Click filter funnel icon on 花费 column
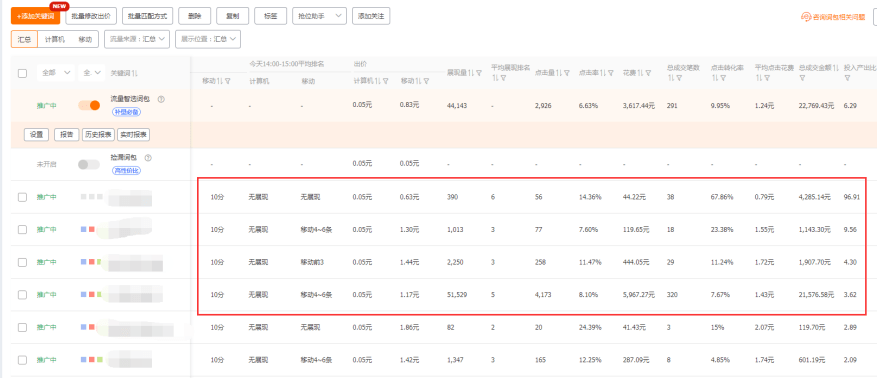The width and height of the screenshot is (878, 378). 649,73
